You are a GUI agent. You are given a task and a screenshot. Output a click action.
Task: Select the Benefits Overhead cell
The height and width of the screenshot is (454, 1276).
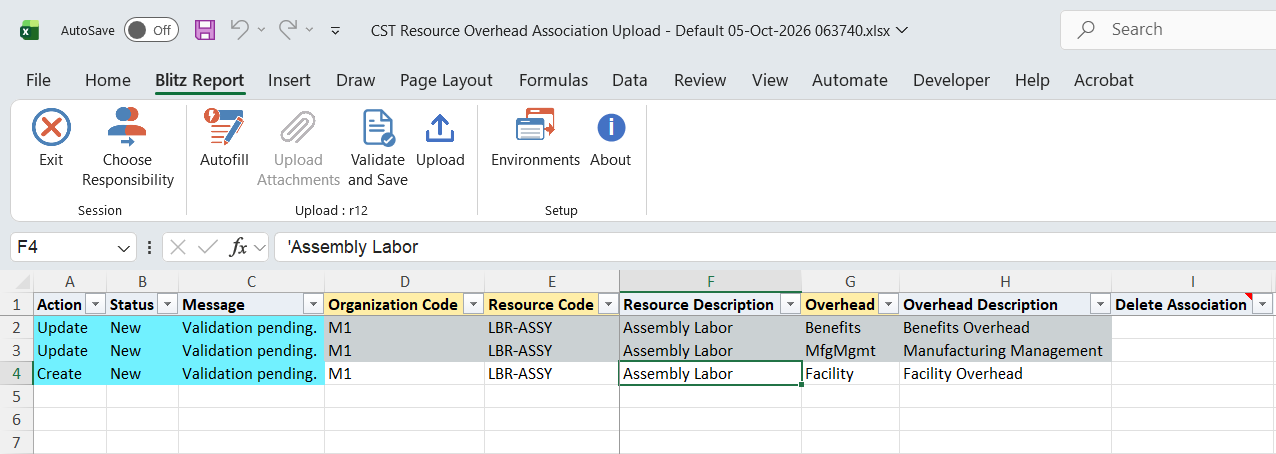tap(1005, 328)
